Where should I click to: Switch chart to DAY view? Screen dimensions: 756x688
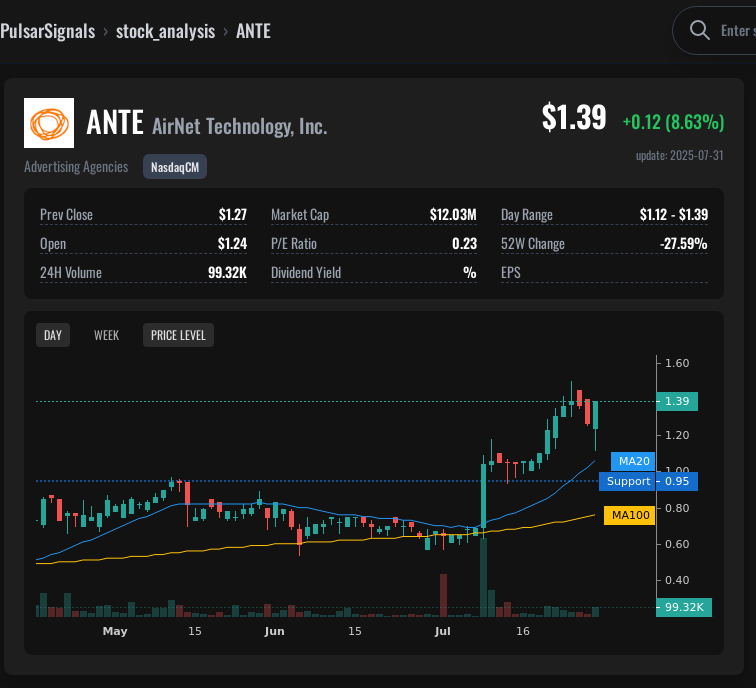point(53,335)
